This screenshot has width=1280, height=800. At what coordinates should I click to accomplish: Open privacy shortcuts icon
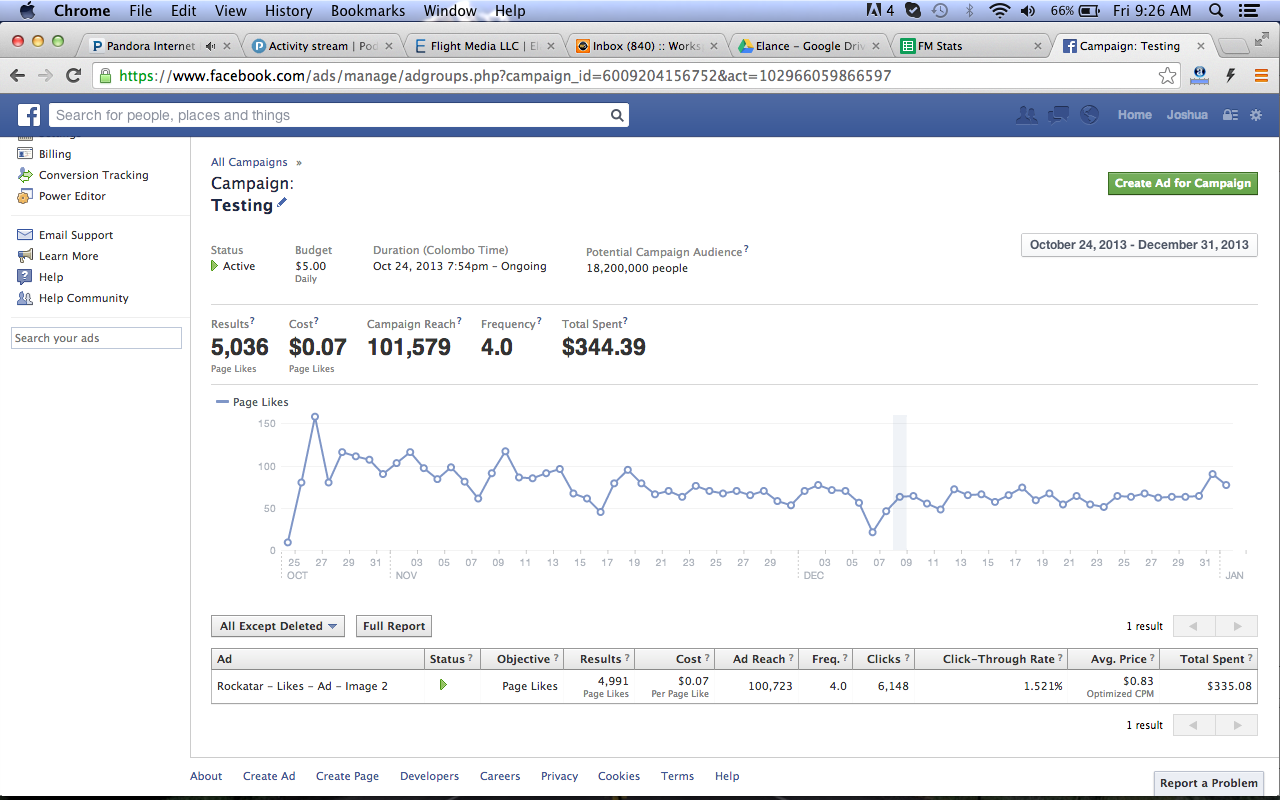(1231, 115)
